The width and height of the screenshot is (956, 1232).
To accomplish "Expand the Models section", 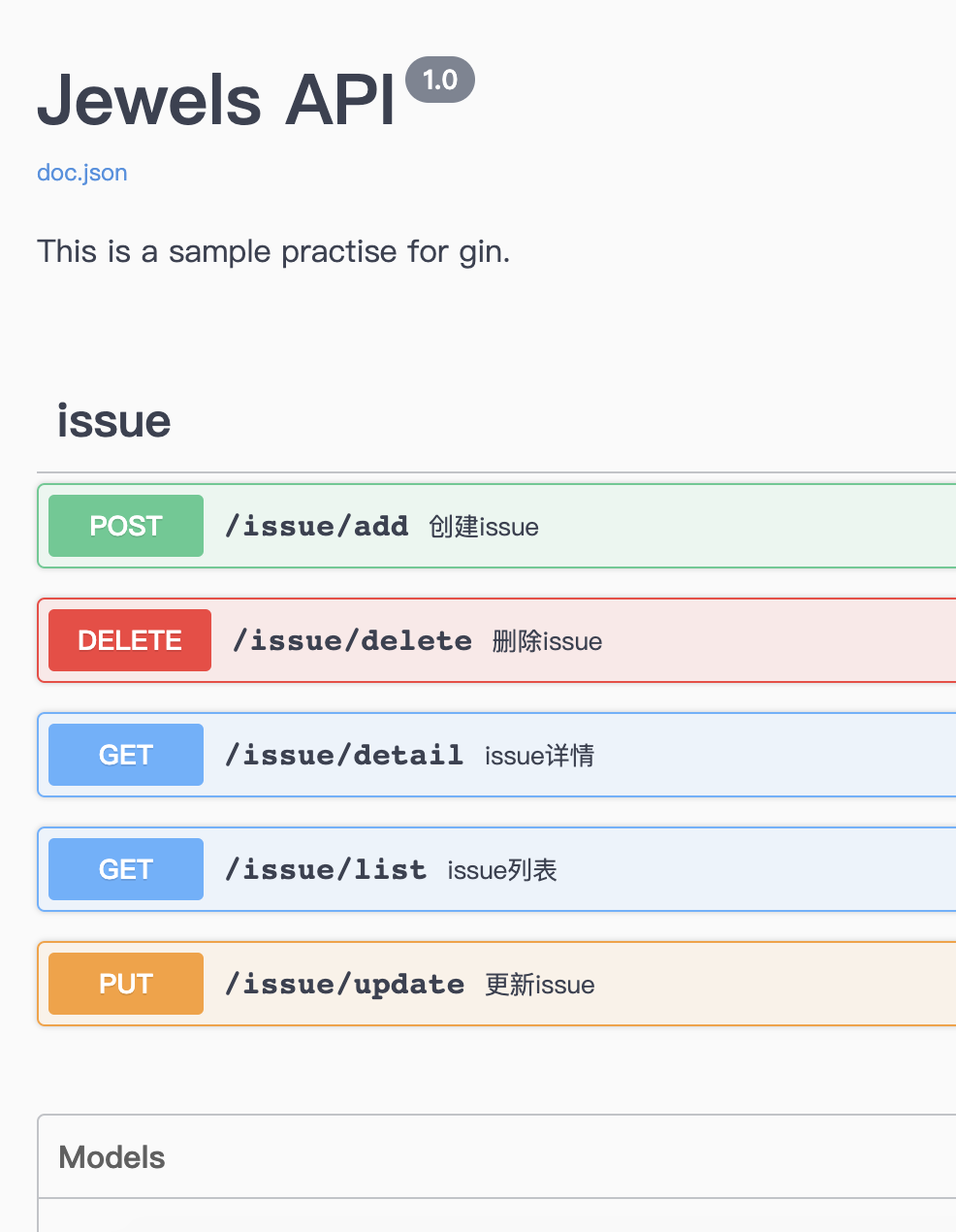I will pos(485,1156).
